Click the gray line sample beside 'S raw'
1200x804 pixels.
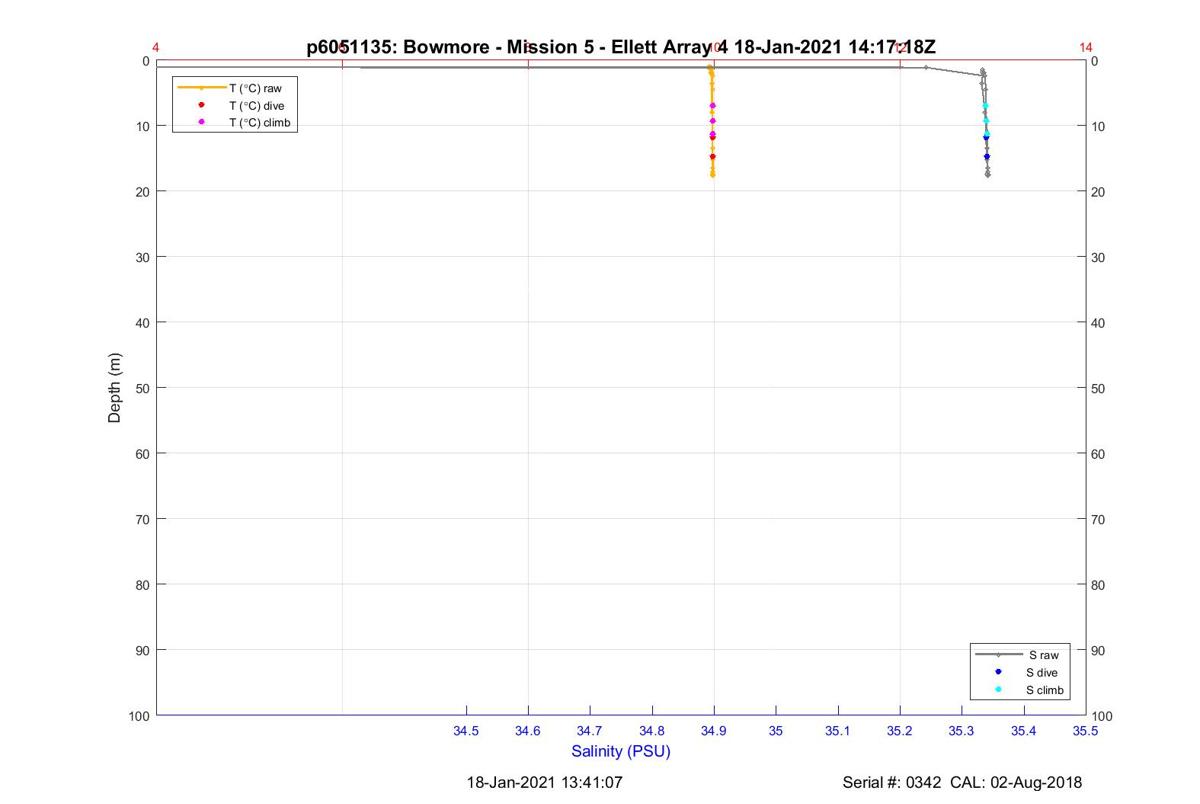coord(998,655)
